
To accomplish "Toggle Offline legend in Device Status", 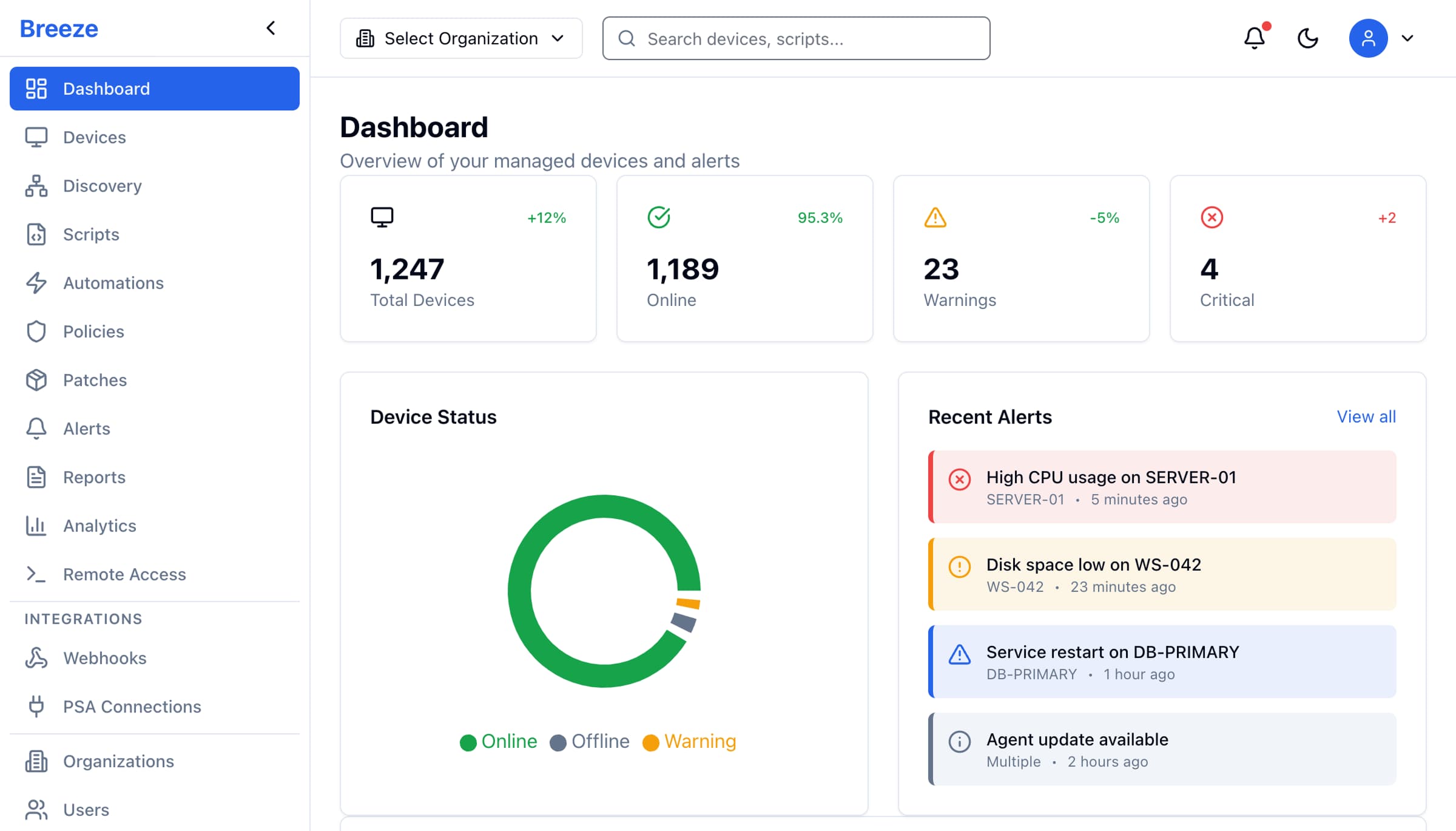I will [x=590, y=741].
